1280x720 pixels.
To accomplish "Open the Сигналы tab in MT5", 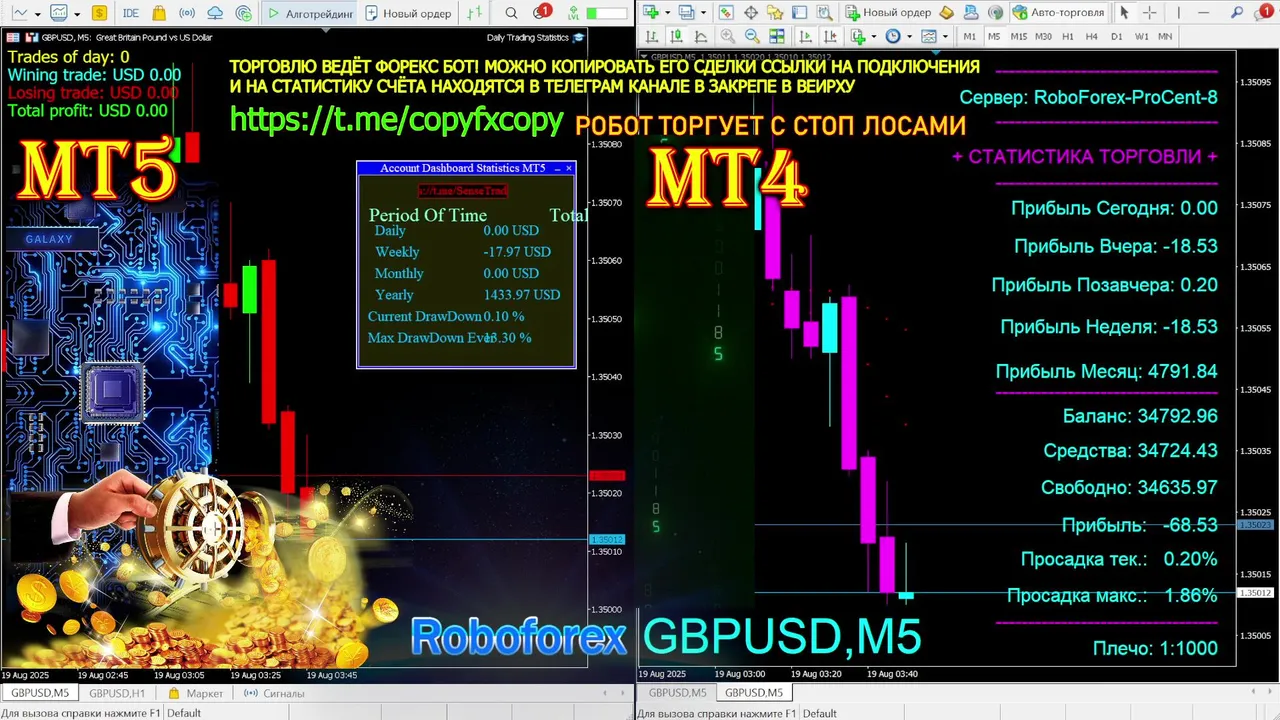I will click(274, 693).
